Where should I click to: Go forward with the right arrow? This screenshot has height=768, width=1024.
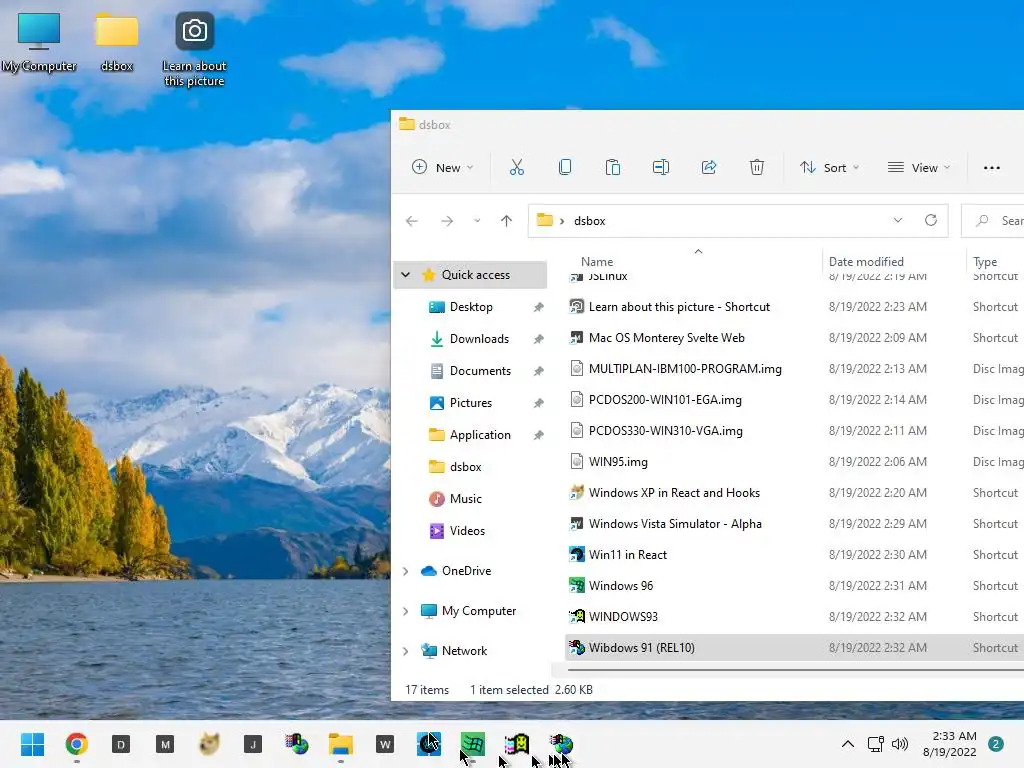(447, 221)
